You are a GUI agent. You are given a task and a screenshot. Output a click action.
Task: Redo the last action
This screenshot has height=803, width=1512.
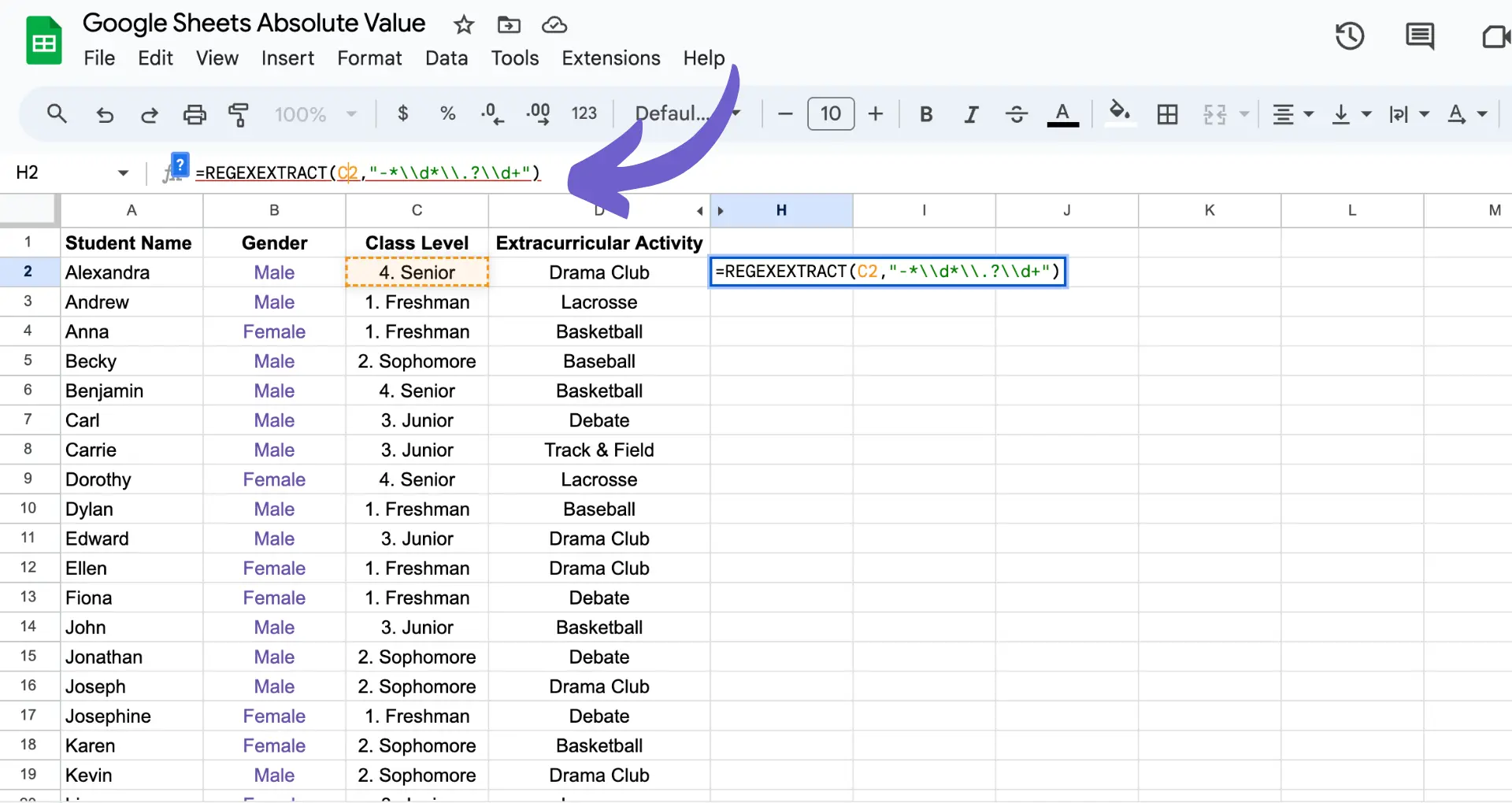[149, 115]
